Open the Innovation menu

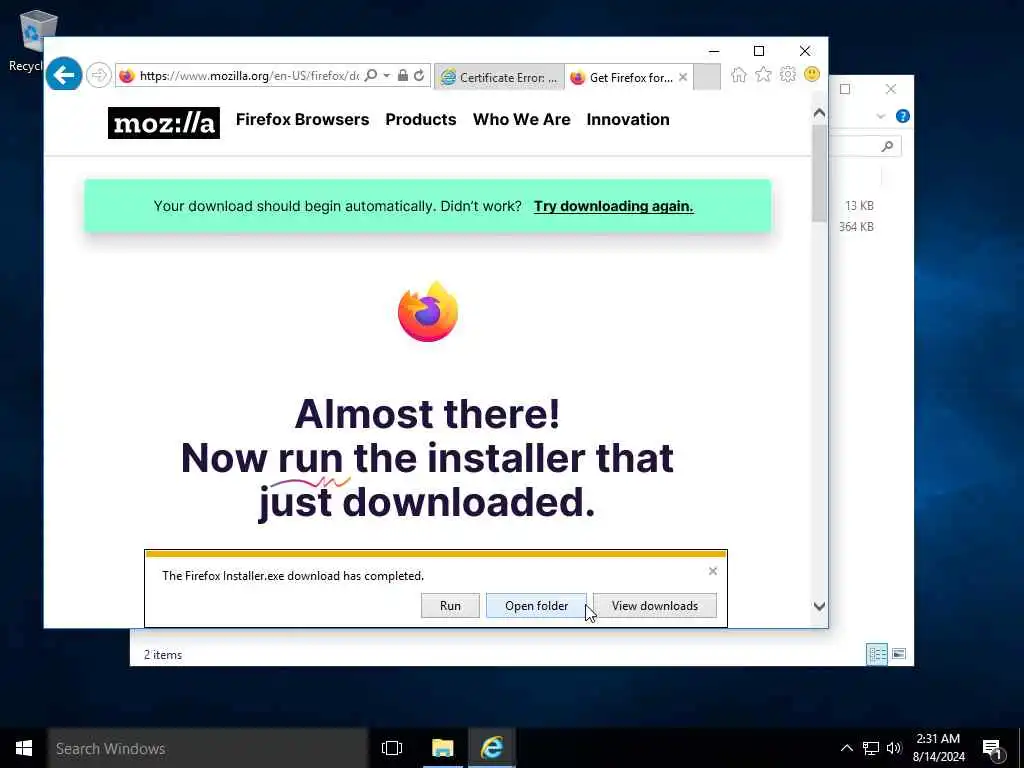pos(628,120)
